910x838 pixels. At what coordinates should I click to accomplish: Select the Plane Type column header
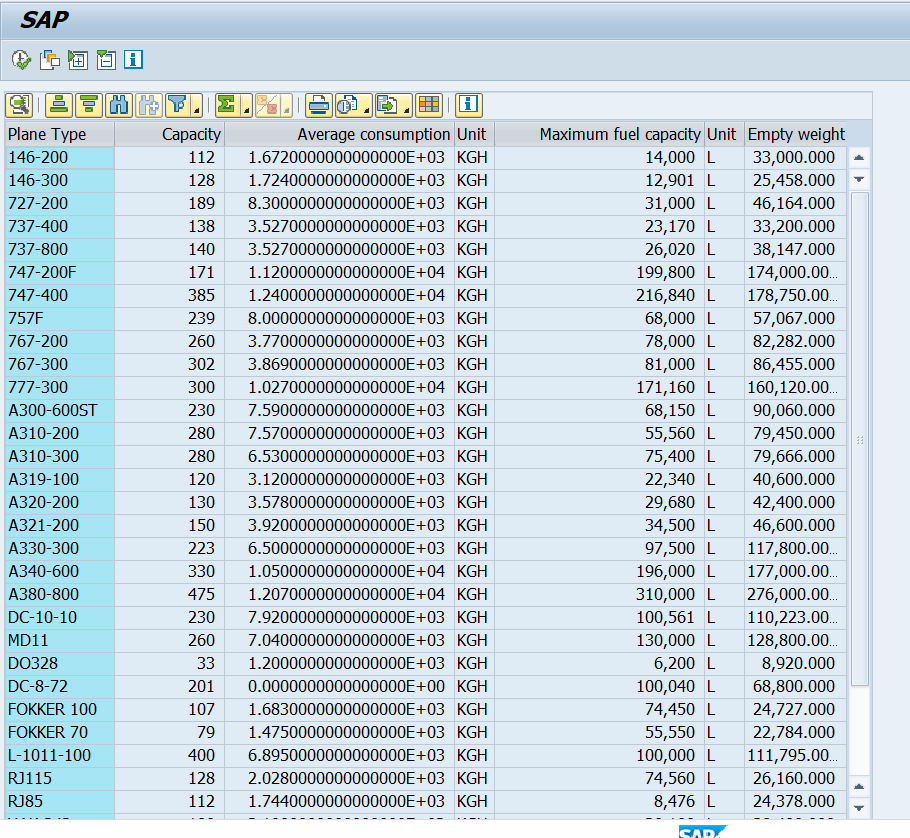59,134
